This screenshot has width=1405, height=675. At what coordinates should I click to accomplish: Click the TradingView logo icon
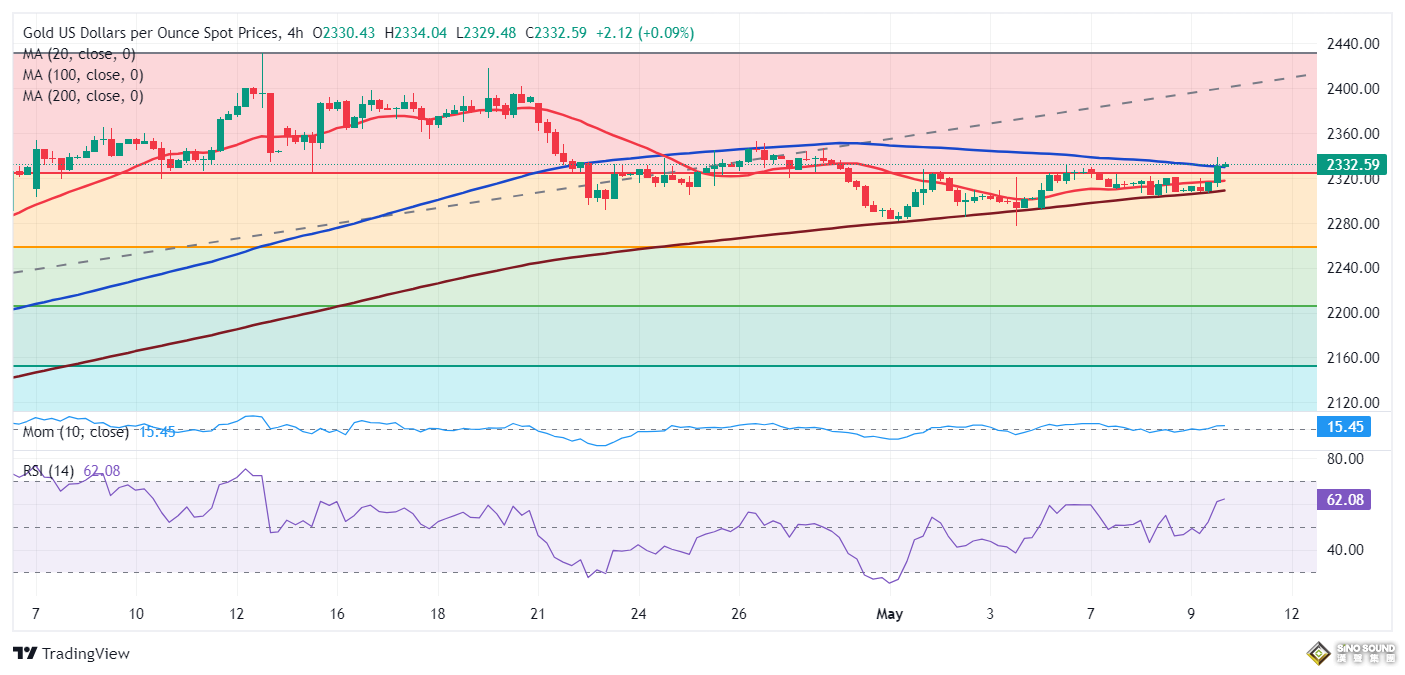(25, 653)
